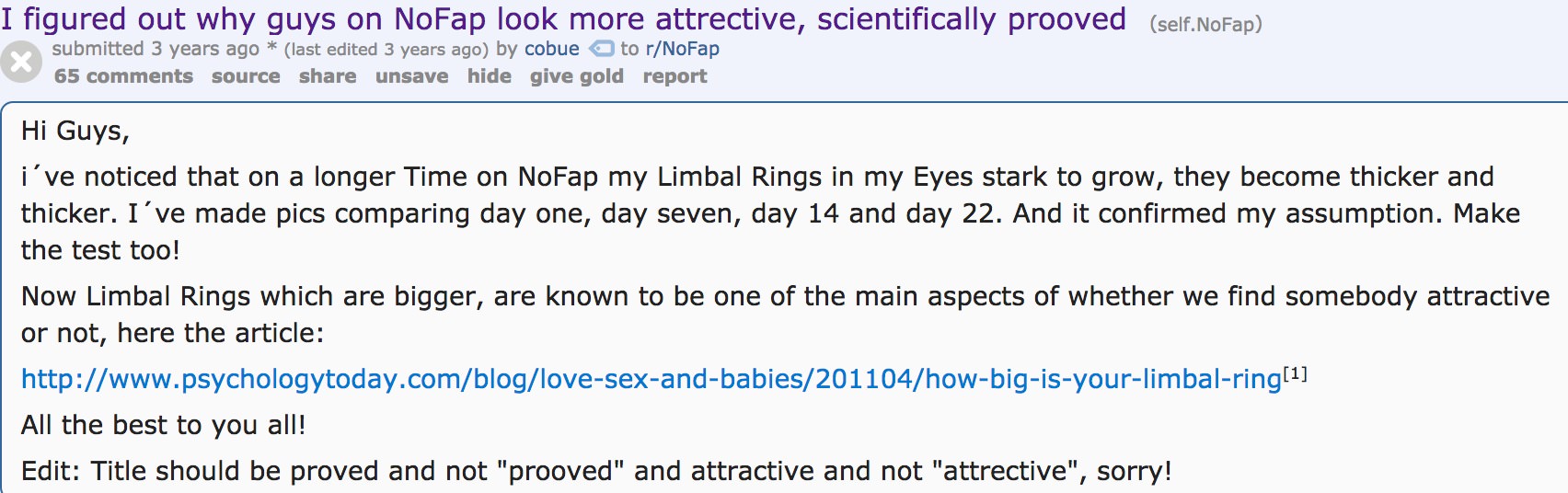Collapse the post with the gray X circle
The image size is (1568, 493).
click(x=21, y=63)
